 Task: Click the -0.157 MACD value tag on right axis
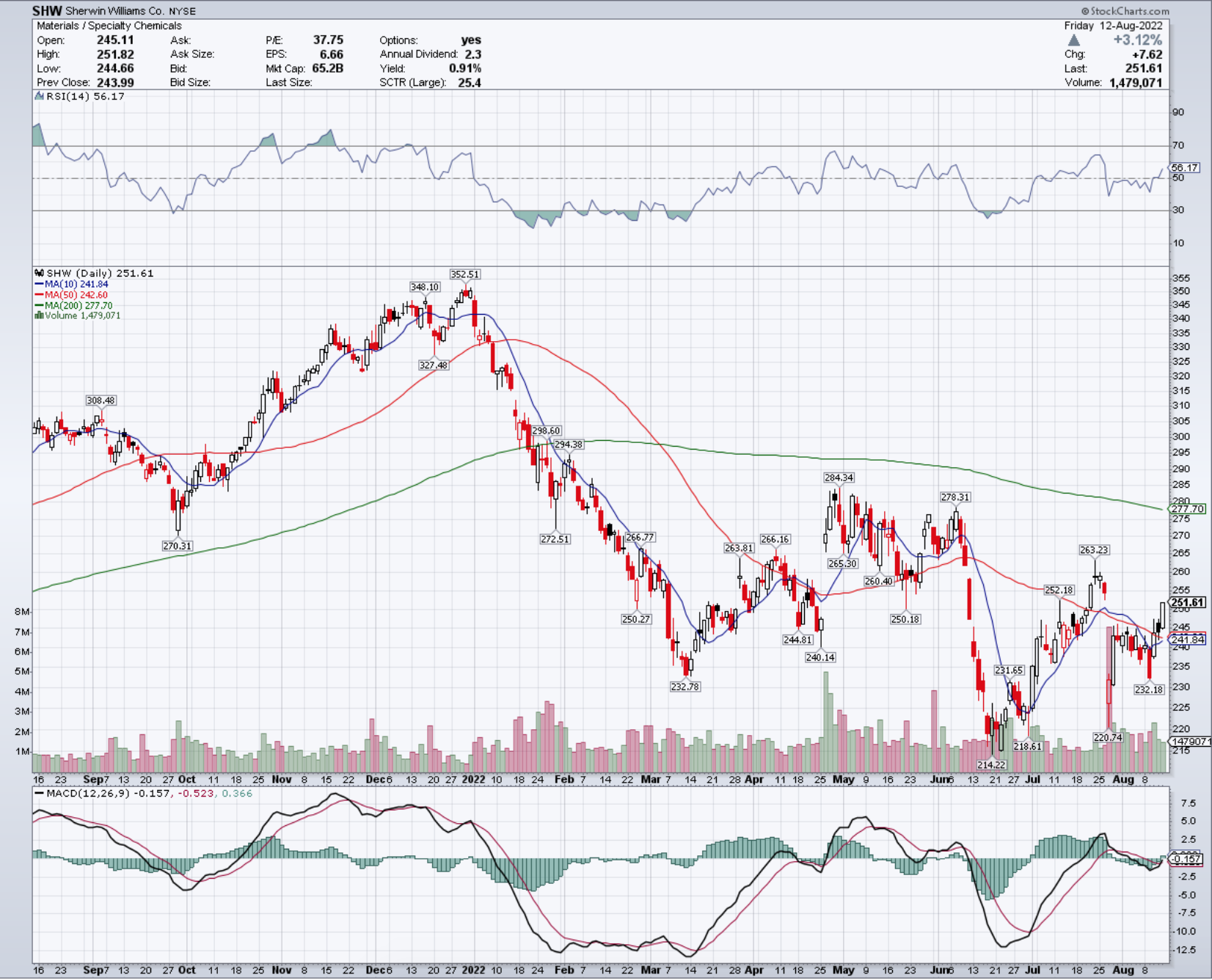coord(1186,859)
